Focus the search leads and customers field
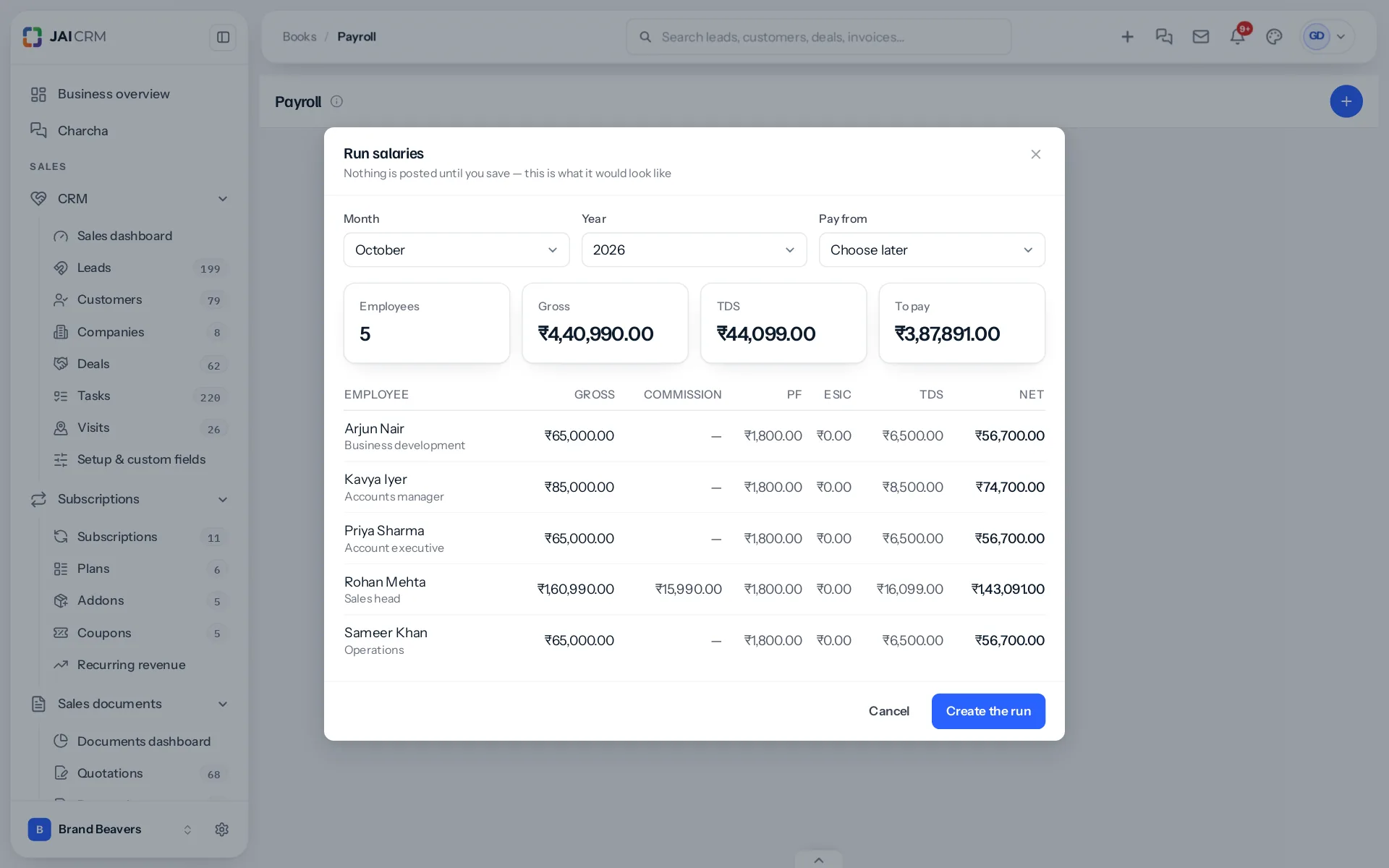 click(x=818, y=37)
